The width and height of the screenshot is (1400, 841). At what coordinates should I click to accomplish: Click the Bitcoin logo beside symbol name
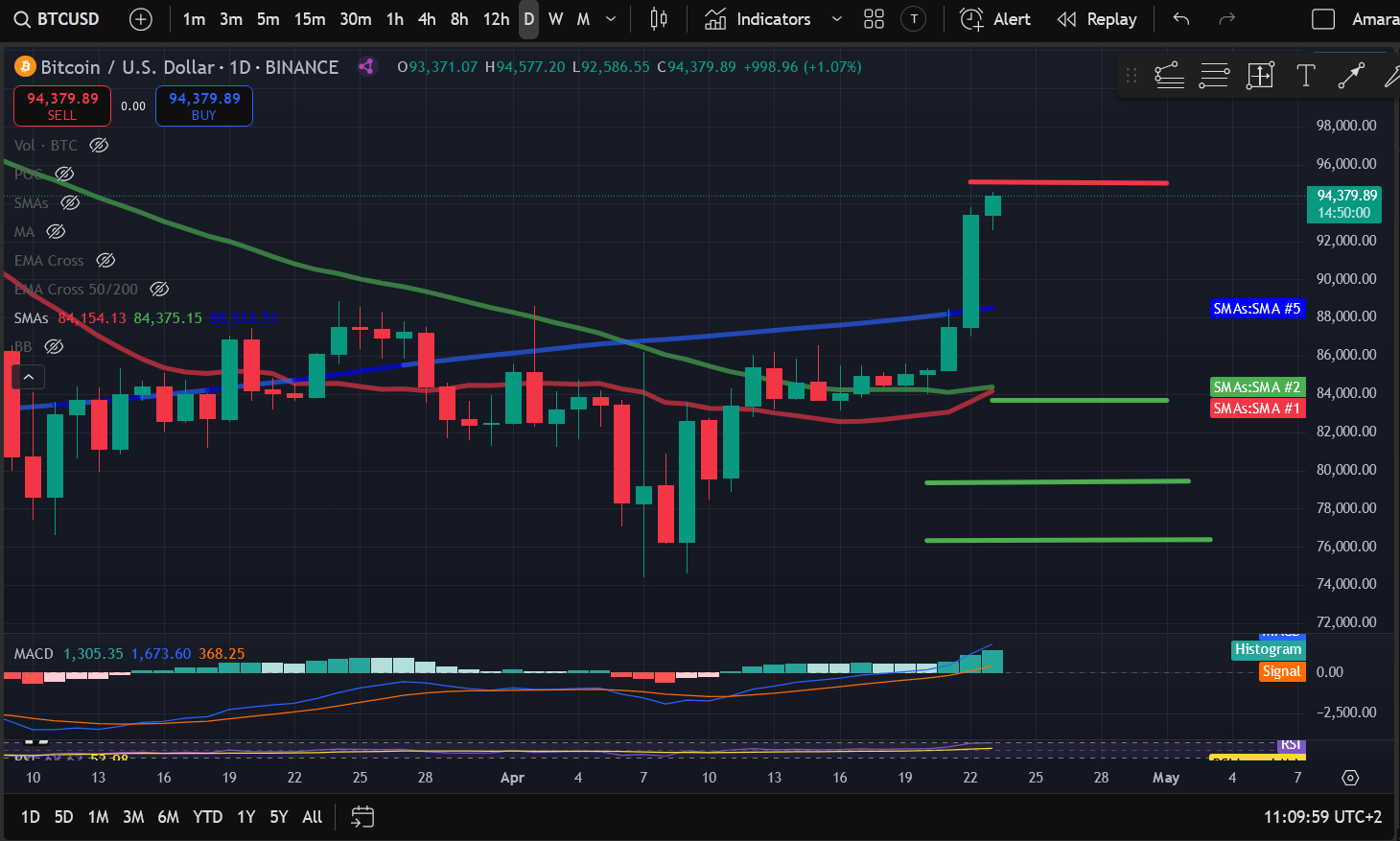(x=25, y=67)
